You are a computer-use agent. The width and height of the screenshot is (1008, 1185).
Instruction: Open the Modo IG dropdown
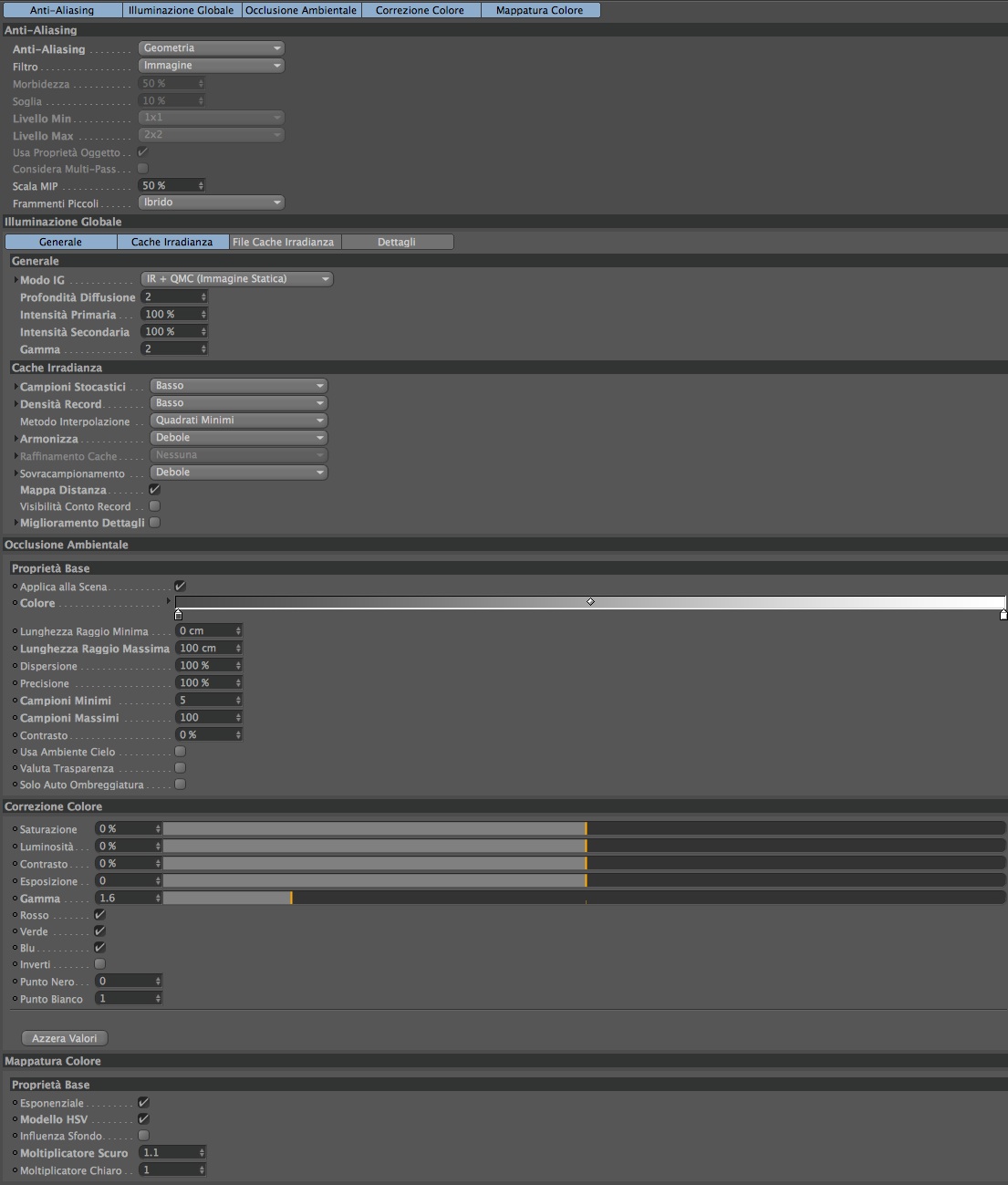237,279
